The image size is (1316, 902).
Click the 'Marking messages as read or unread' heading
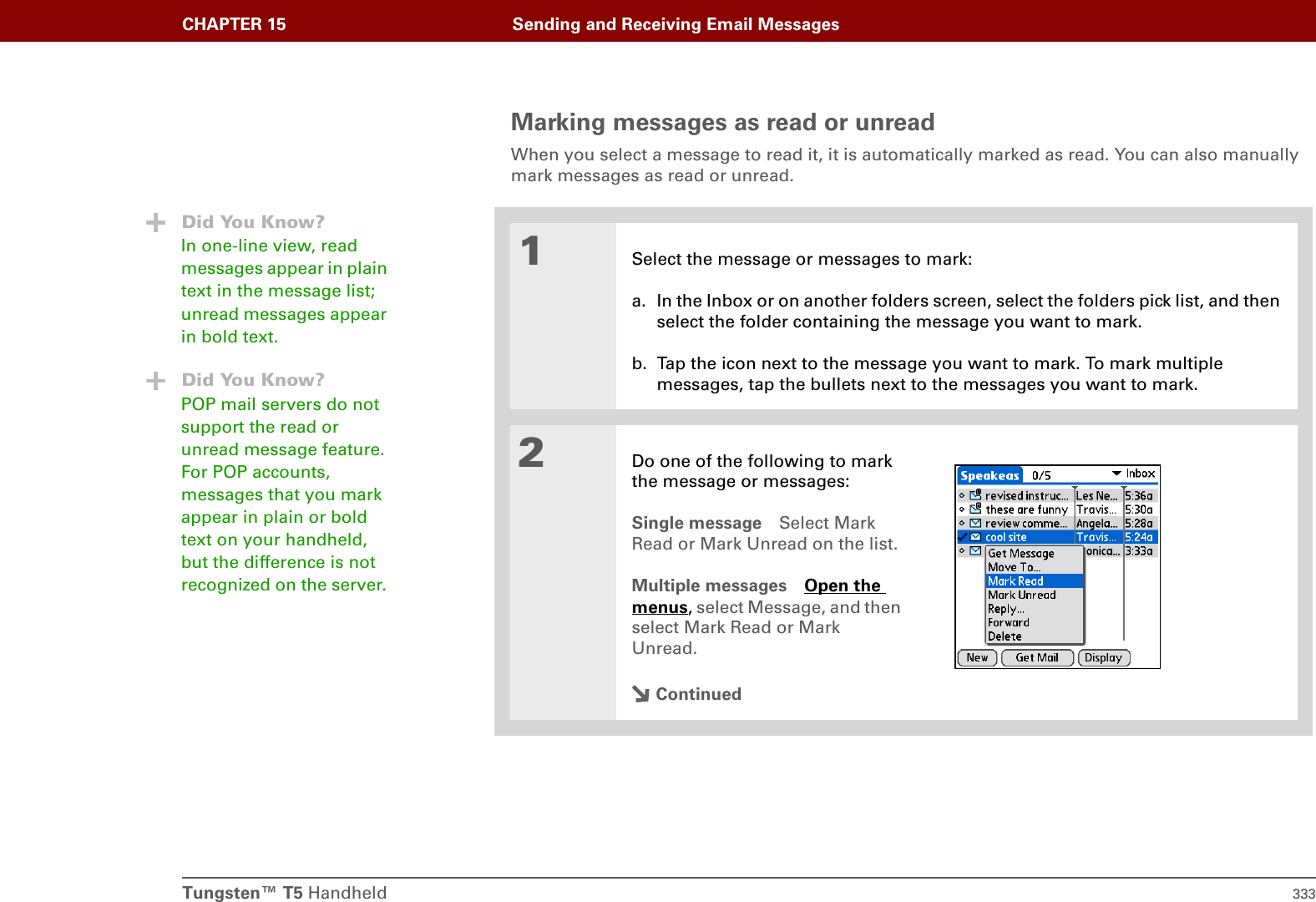click(x=723, y=123)
